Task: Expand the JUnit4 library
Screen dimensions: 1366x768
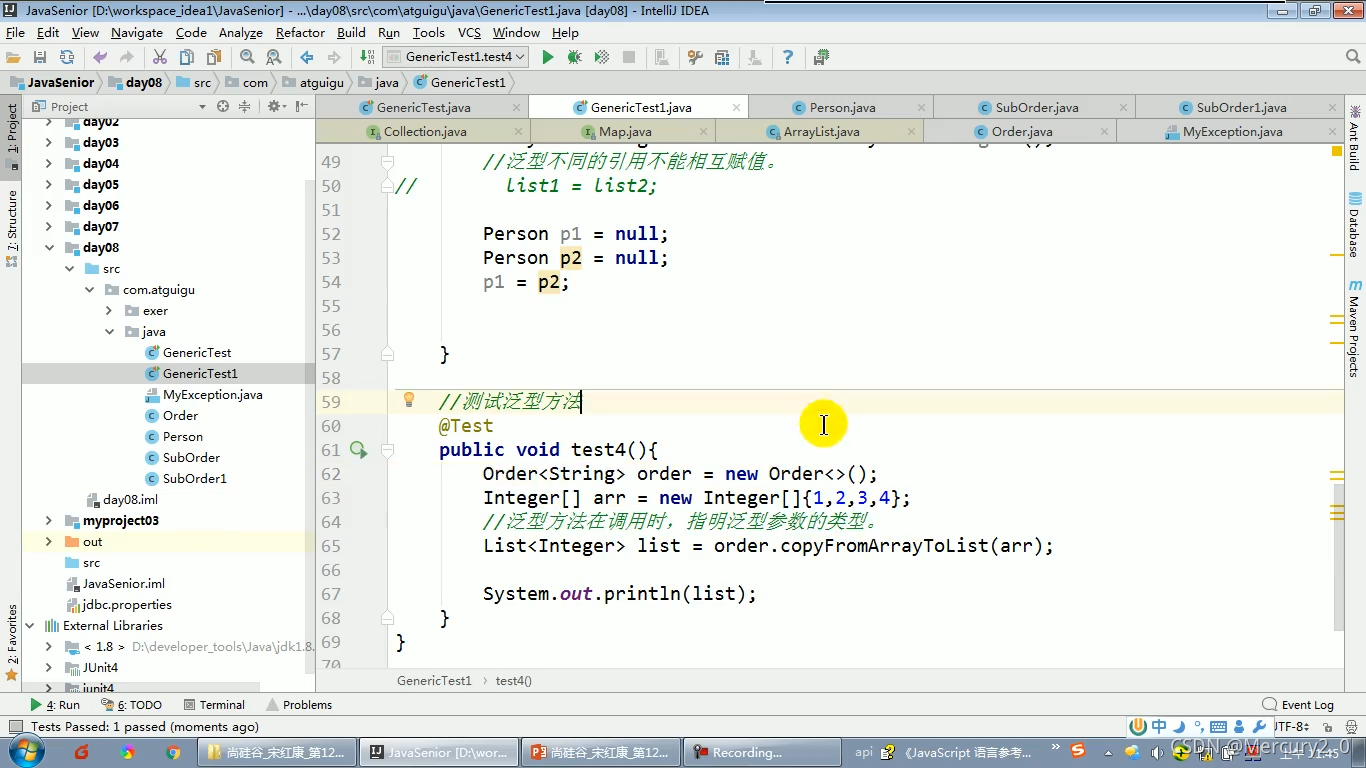Action: click(48, 668)
